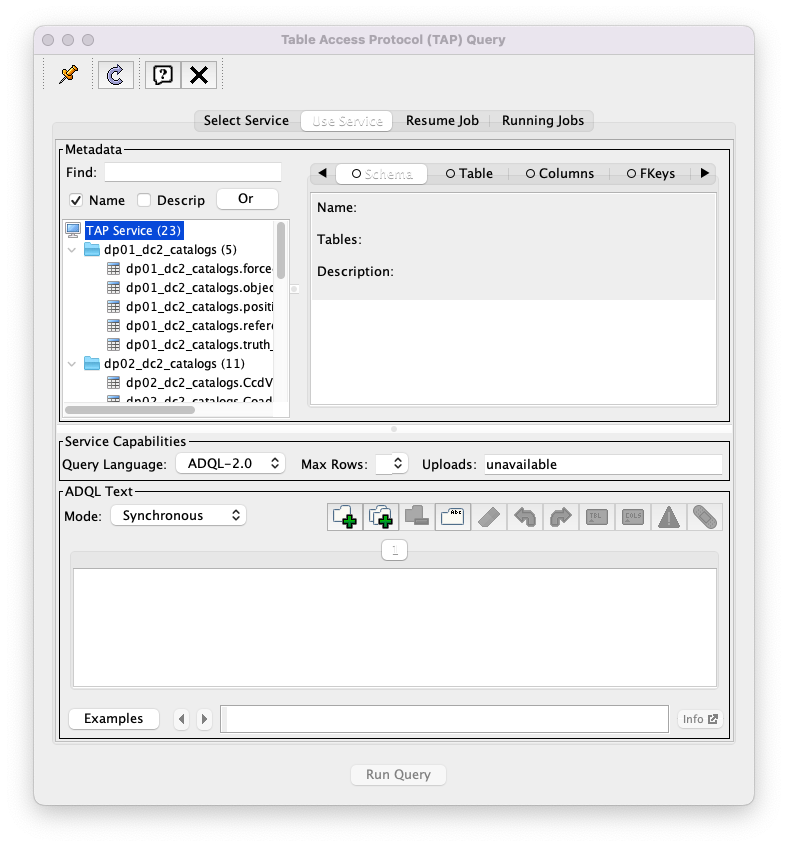
Task: Click the ADQL error warning triangle icon
Action: (669, 517)
